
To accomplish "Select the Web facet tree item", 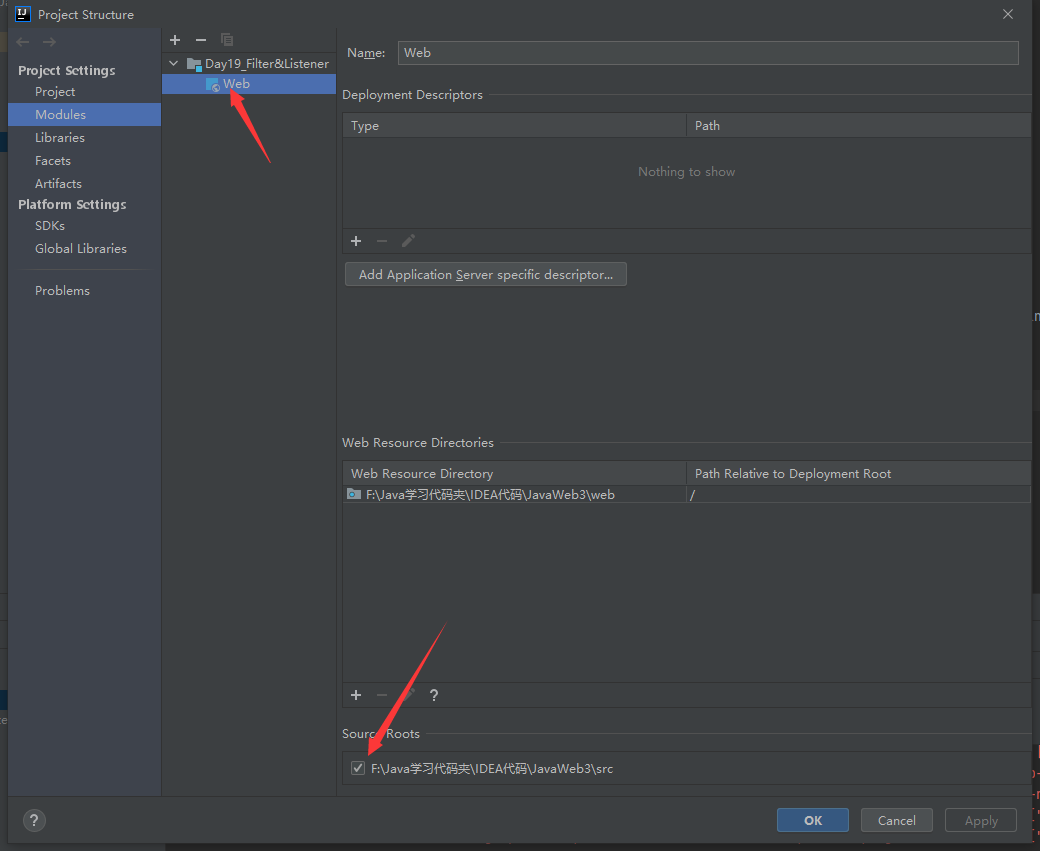I will pos(249,84).
